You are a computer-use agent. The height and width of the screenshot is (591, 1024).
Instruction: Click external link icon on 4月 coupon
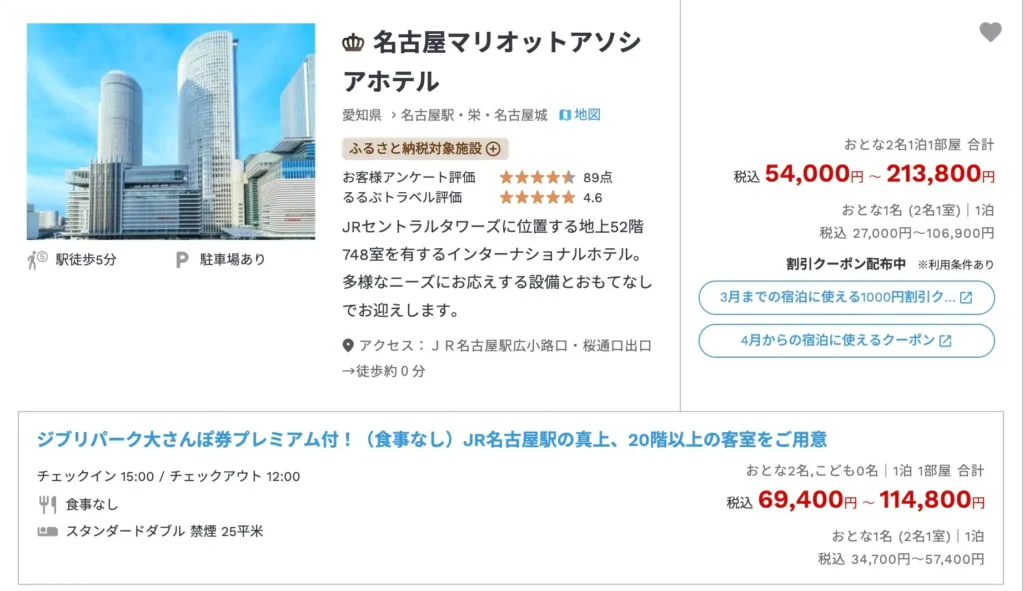[945, 341]
